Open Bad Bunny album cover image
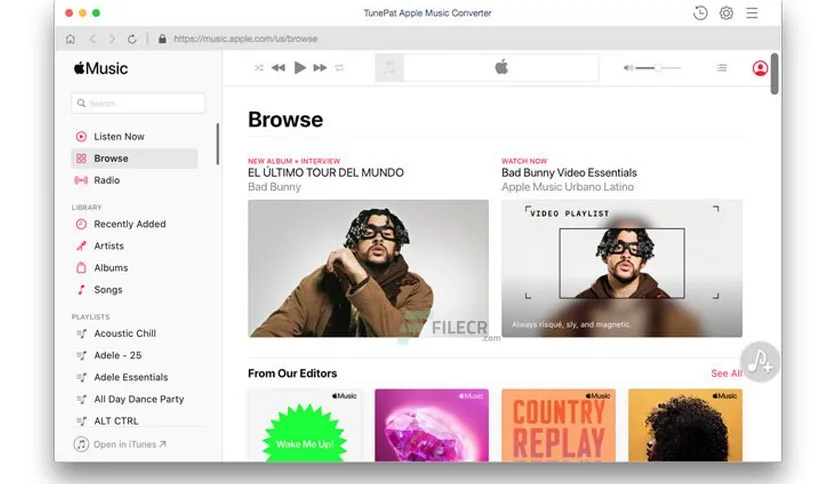The image size is (836, 484). pyautogui.click(x=368, y=268)
